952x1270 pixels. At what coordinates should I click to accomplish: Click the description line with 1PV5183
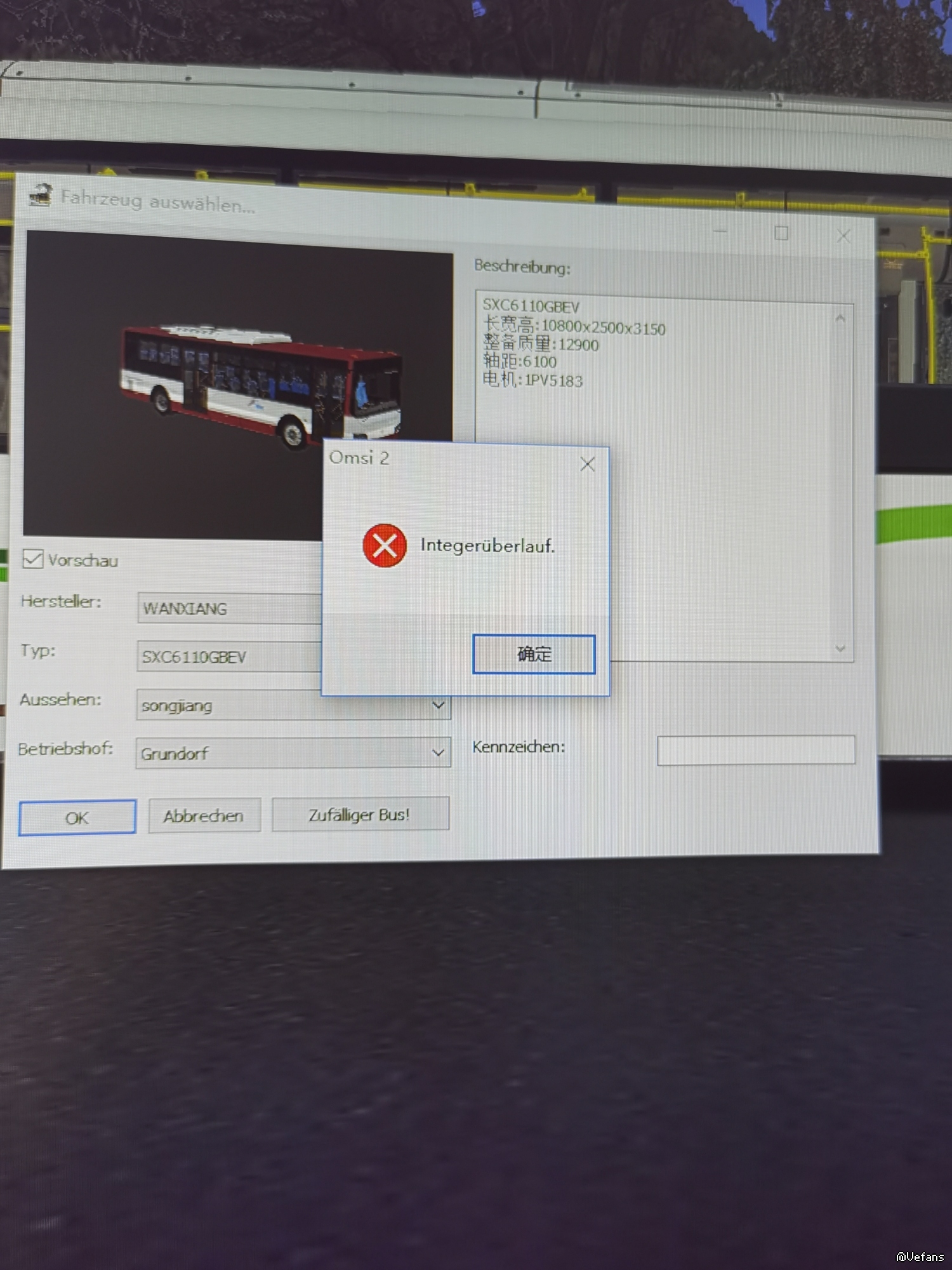(x=532, y=380)
